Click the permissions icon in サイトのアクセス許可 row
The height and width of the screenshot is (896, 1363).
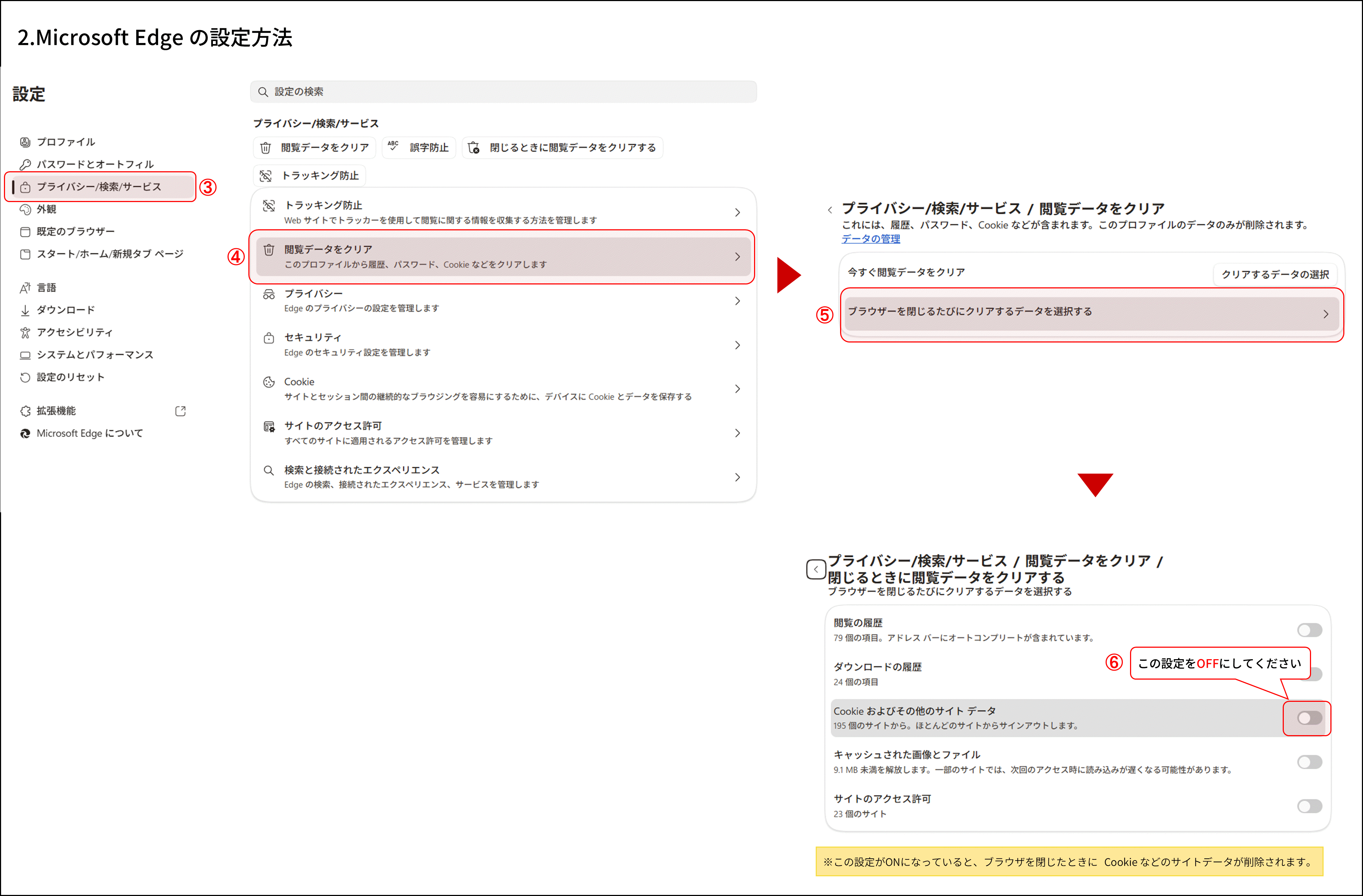[x=268, y=427]
